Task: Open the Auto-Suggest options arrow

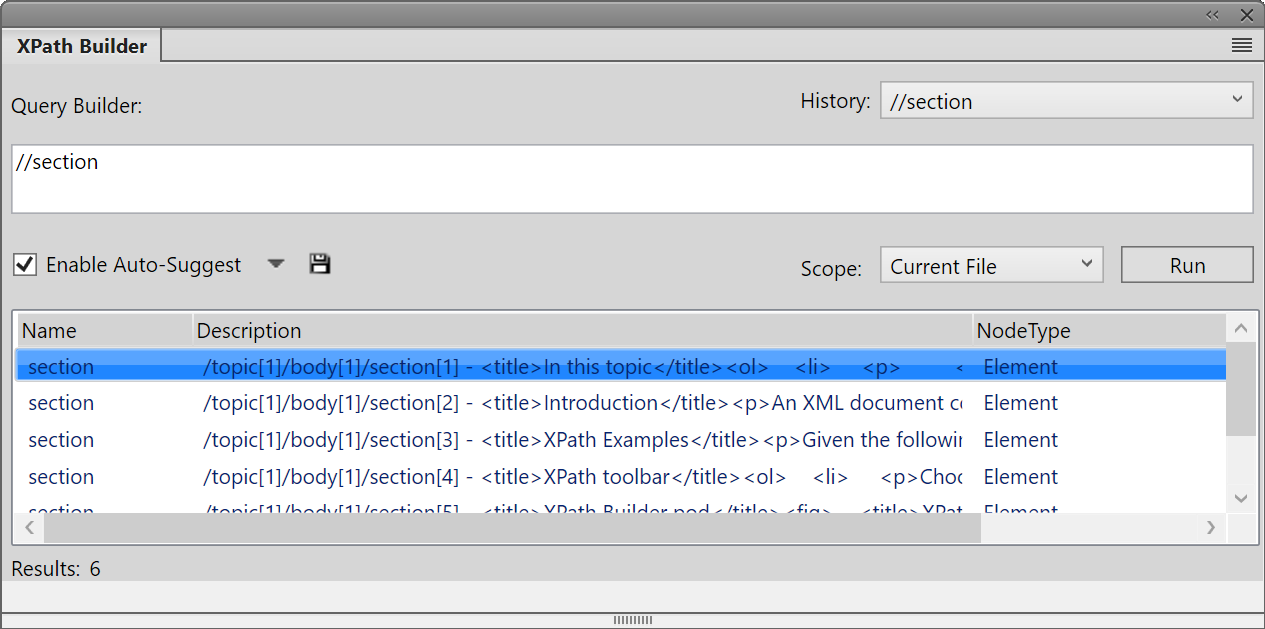Action: point(275,263)
